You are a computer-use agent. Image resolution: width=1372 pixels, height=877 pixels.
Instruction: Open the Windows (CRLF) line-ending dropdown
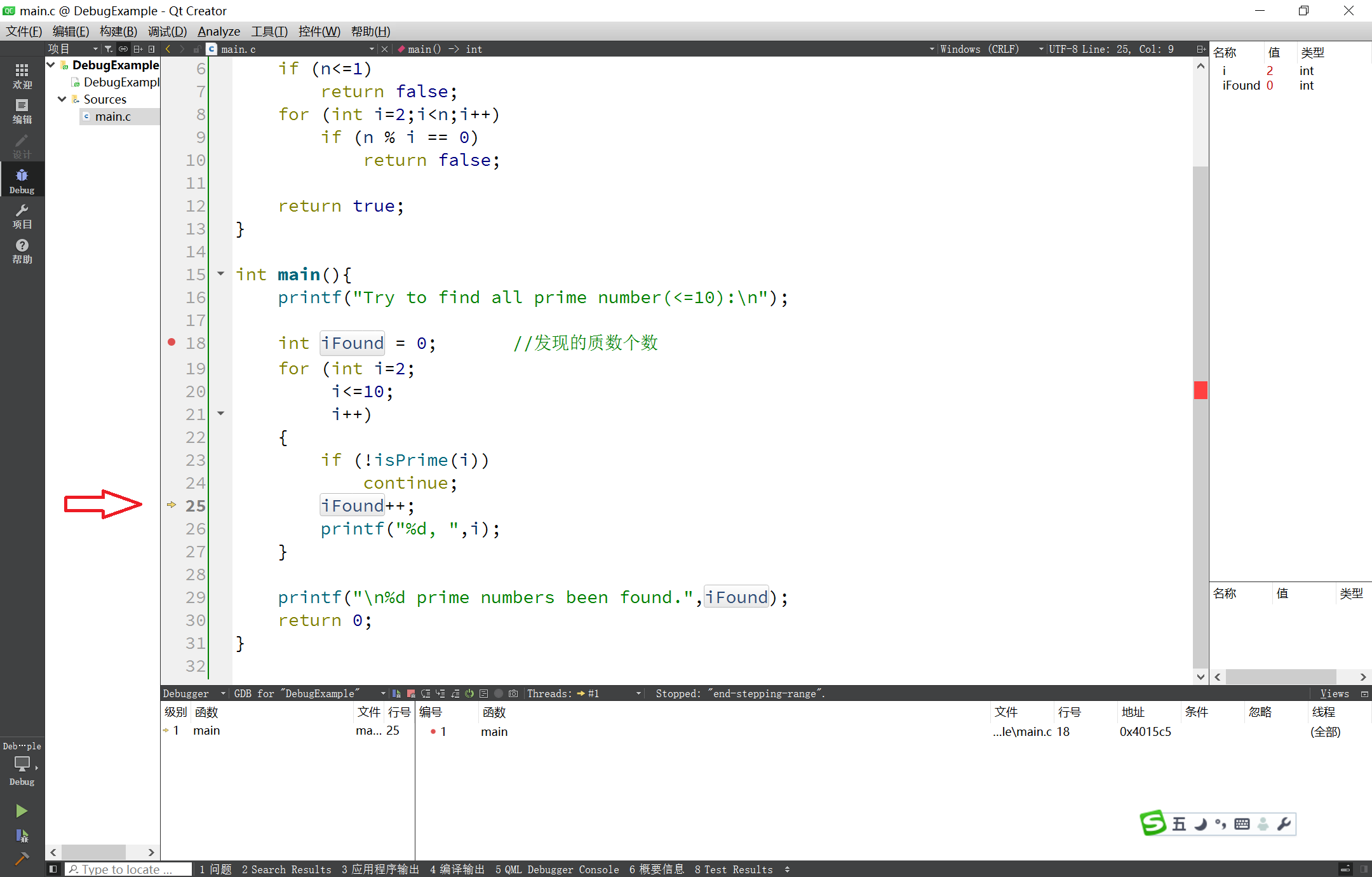point(991,49)
